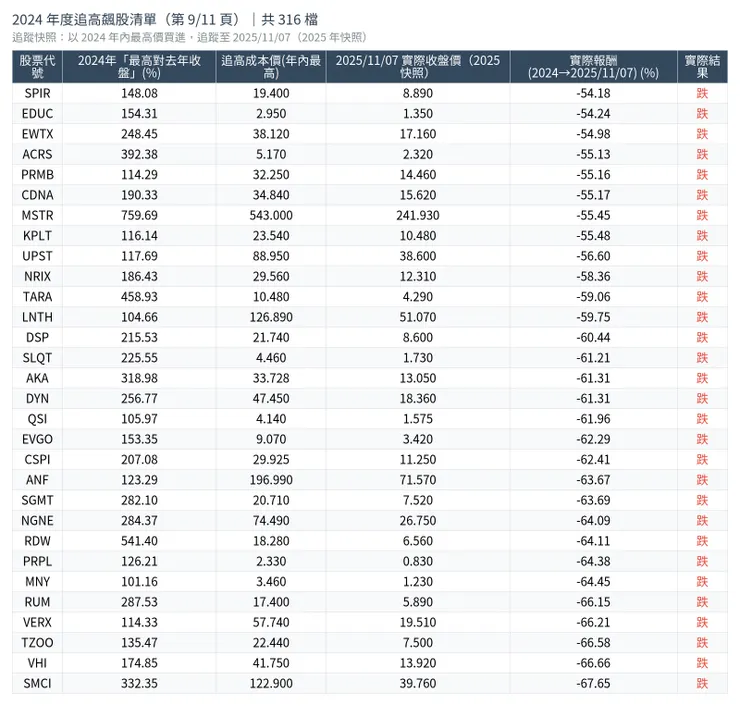The height and width of the screenshot is (706, 740).
Task: Click the 追高成本價 column header
Action: pyautogui.click(x=271, y=67)
